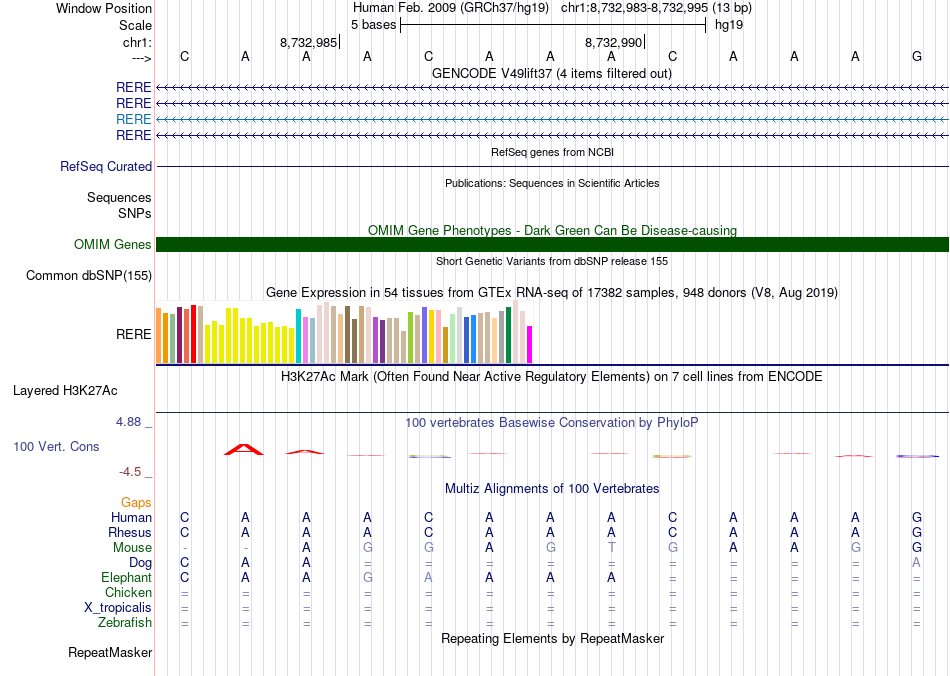Open the RefSeq Curated track label

click(x=106, y=166)
